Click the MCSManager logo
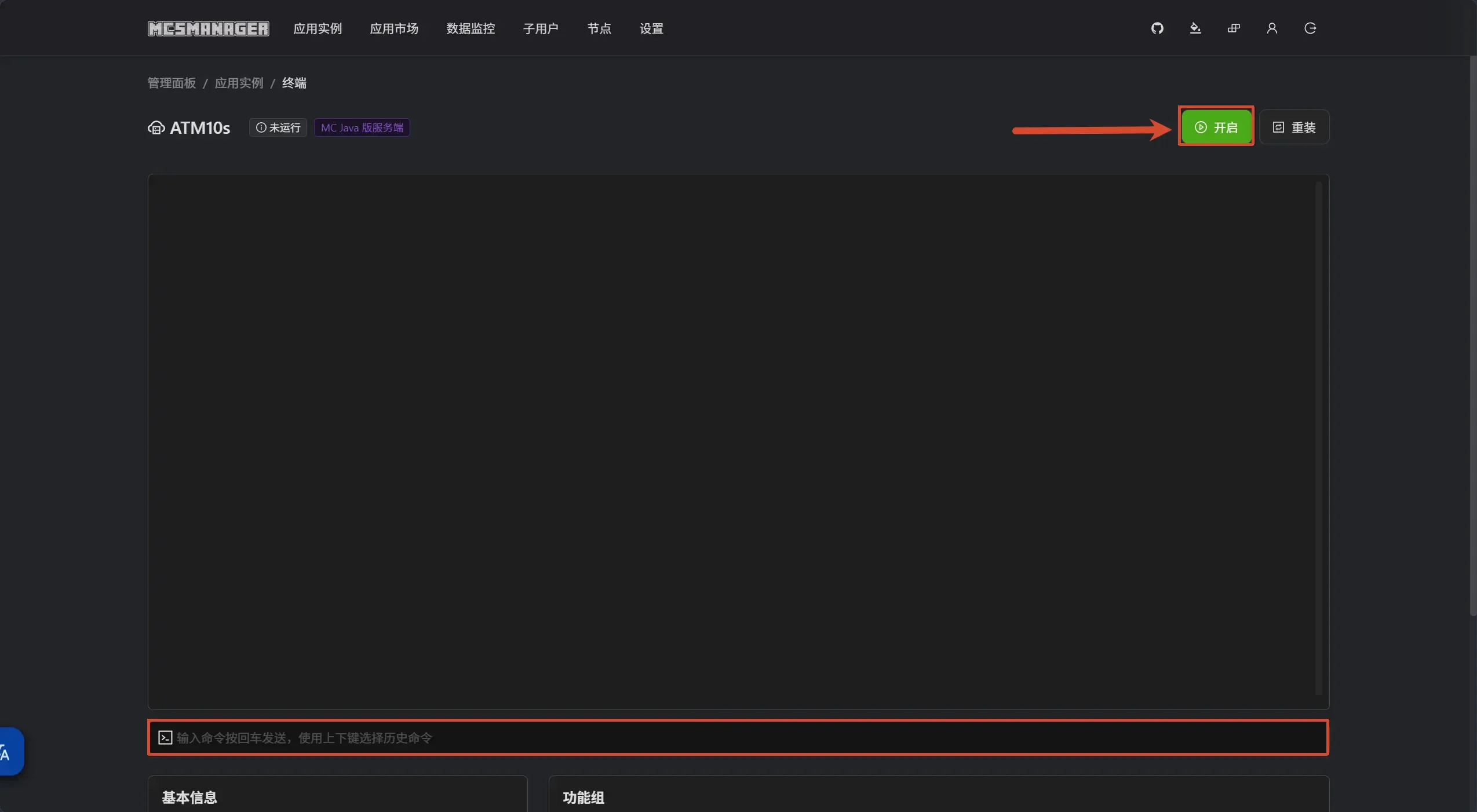Image resolution: width=1477 pixels, height=812 pixels. [x=208, y=28]
